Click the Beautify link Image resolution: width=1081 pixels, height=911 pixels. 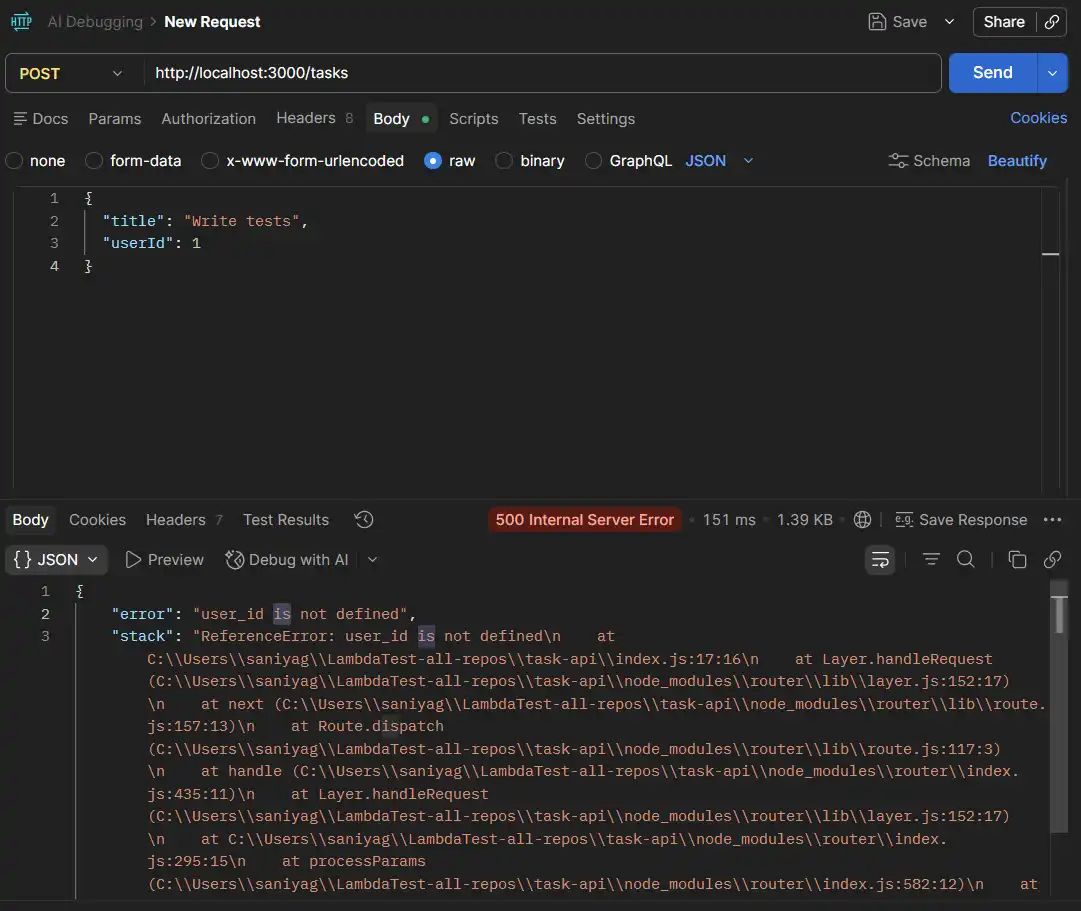(x=1017, y=161)
